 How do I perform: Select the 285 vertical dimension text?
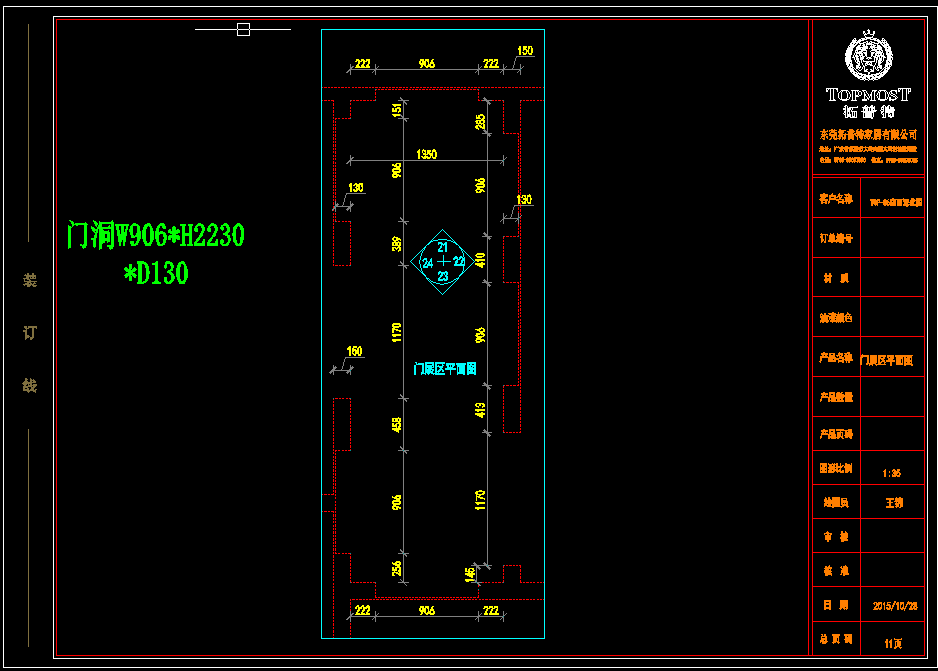pyautogui.click(x=481, y=121)
